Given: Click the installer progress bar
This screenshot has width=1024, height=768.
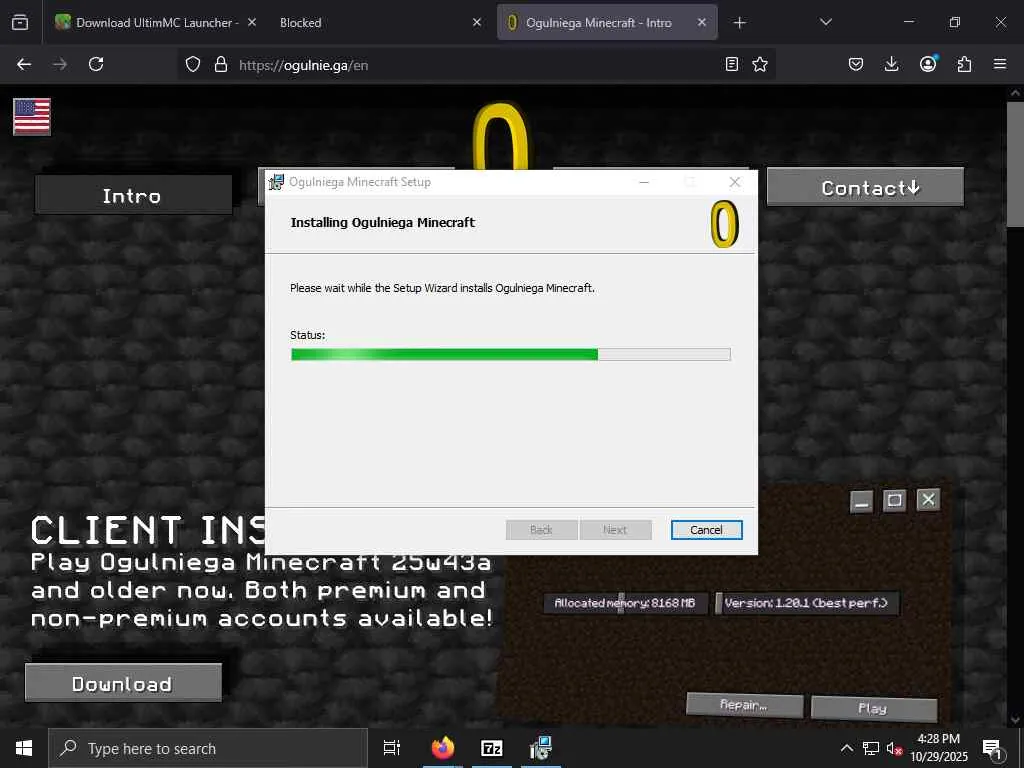Looking at the screenshot, I should (x=510, y=354).
